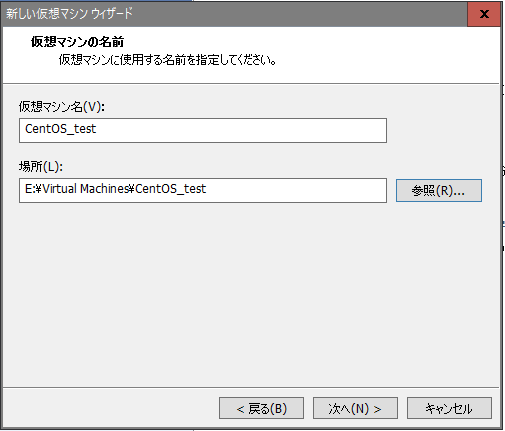The width and height of the screenshot is (505, 431).
Task: Close the 新しい仮想マシン ウィザード dialog
Action: (484, 14)
